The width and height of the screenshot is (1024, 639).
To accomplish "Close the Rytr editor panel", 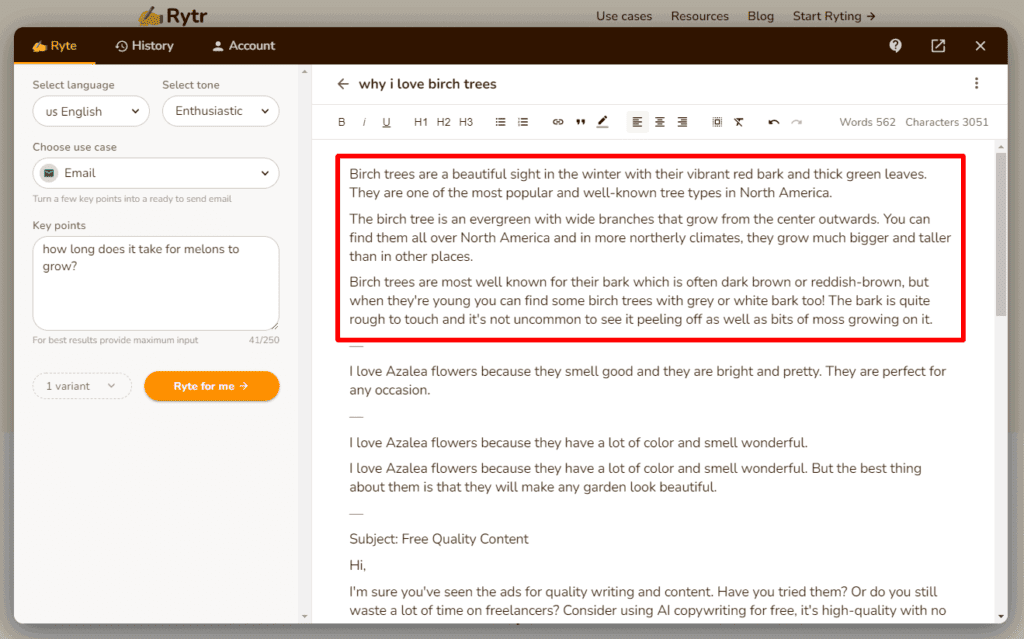I will (980, 46).
